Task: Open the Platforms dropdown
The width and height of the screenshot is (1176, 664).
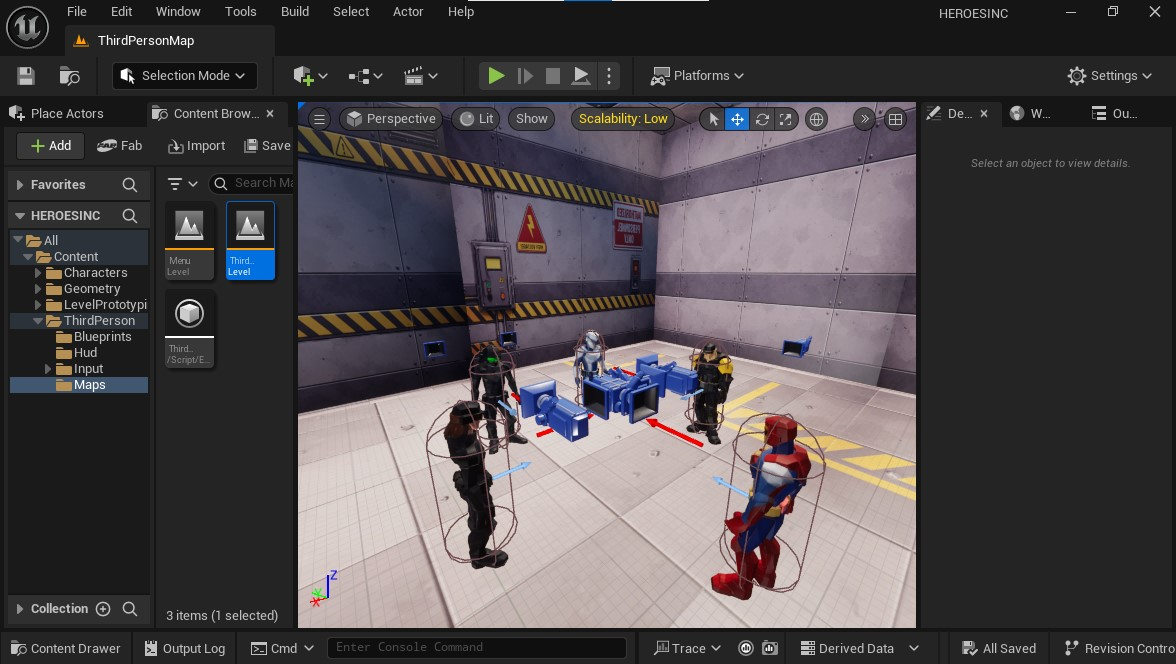Action: pyautogui.click(x=698, y=76)
